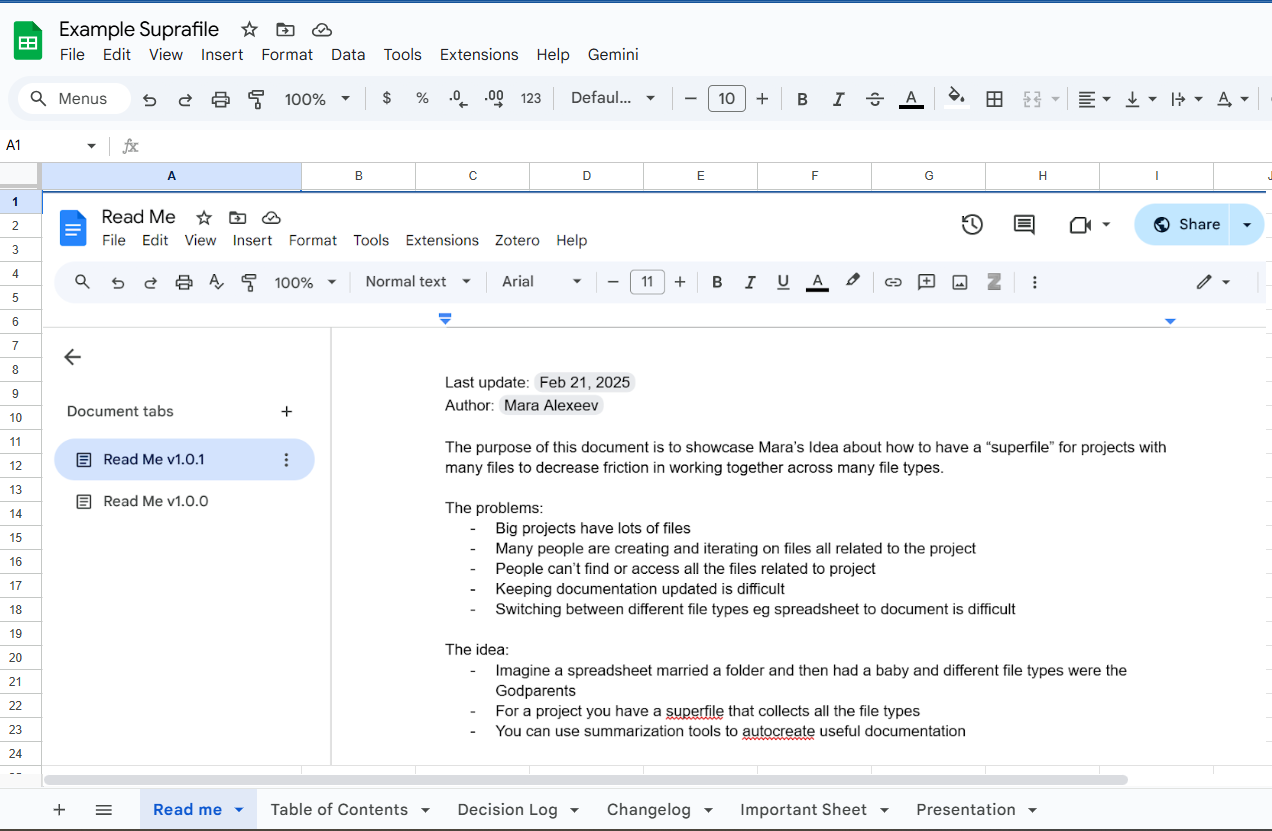Viewport: 1272px width, 831px height.
Task: Toggle bold in the Sheets toolbar
Action: (x=802, y=99)
